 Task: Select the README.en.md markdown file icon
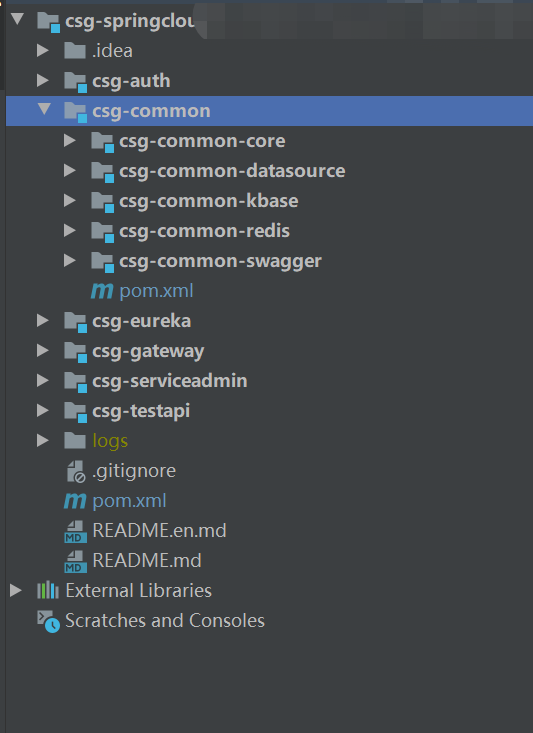pos(75,531)
